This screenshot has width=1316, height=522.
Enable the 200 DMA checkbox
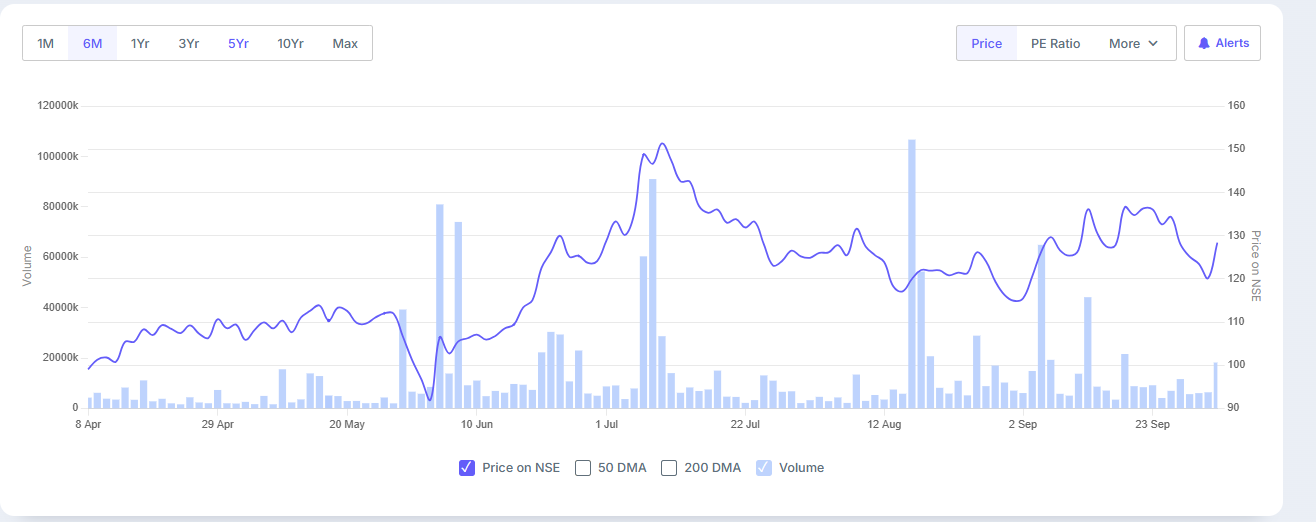pyautogui.click(x=669, y=467)
